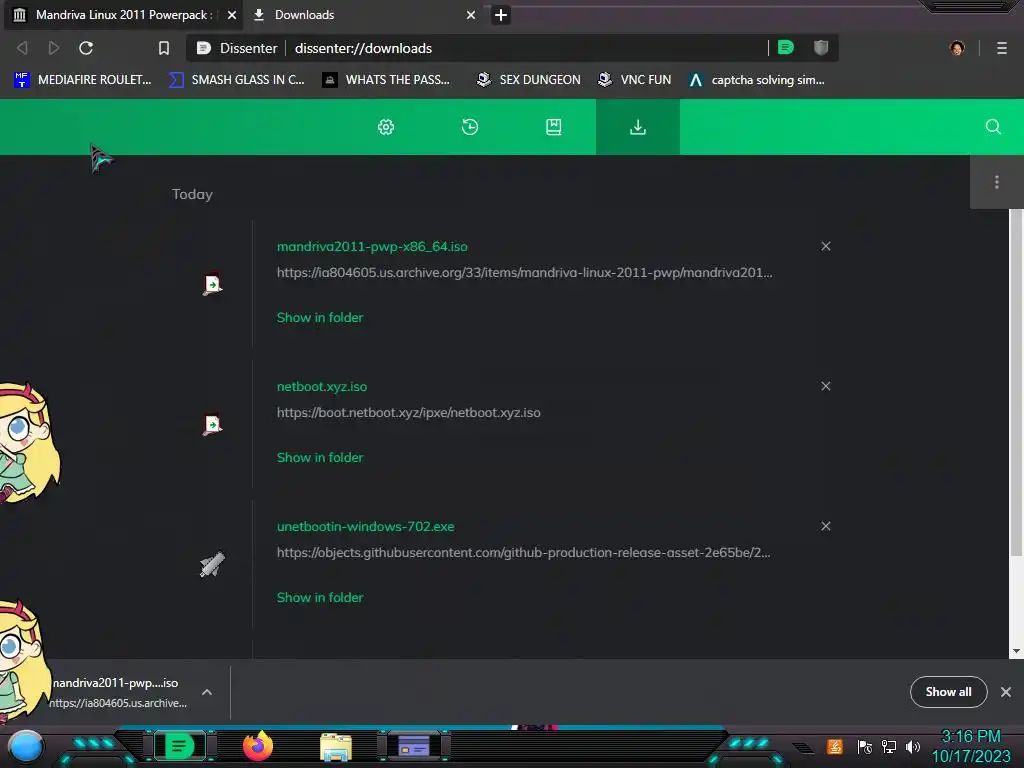Open the Bookmarks page icon in green toolbar

pos(554,127)
